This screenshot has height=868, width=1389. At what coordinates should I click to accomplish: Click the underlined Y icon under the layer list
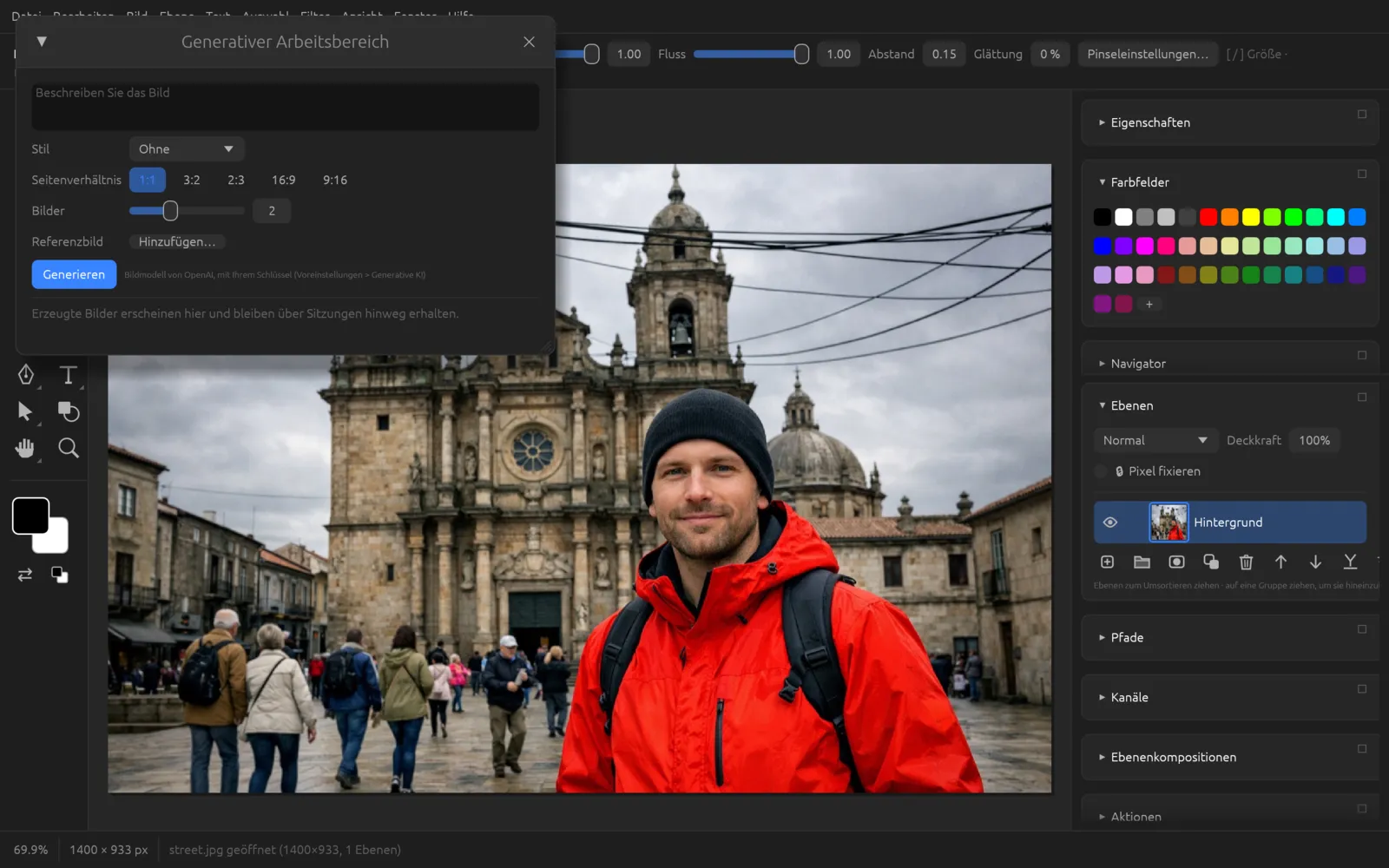[1350, 562]
